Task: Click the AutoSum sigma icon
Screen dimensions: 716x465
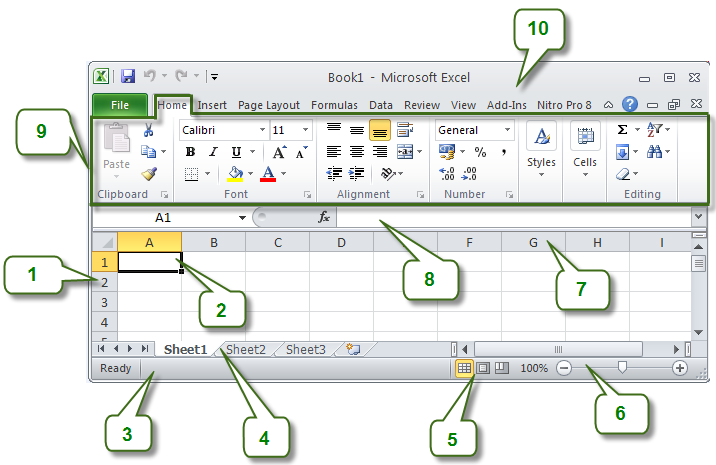Action: [622, 130]
